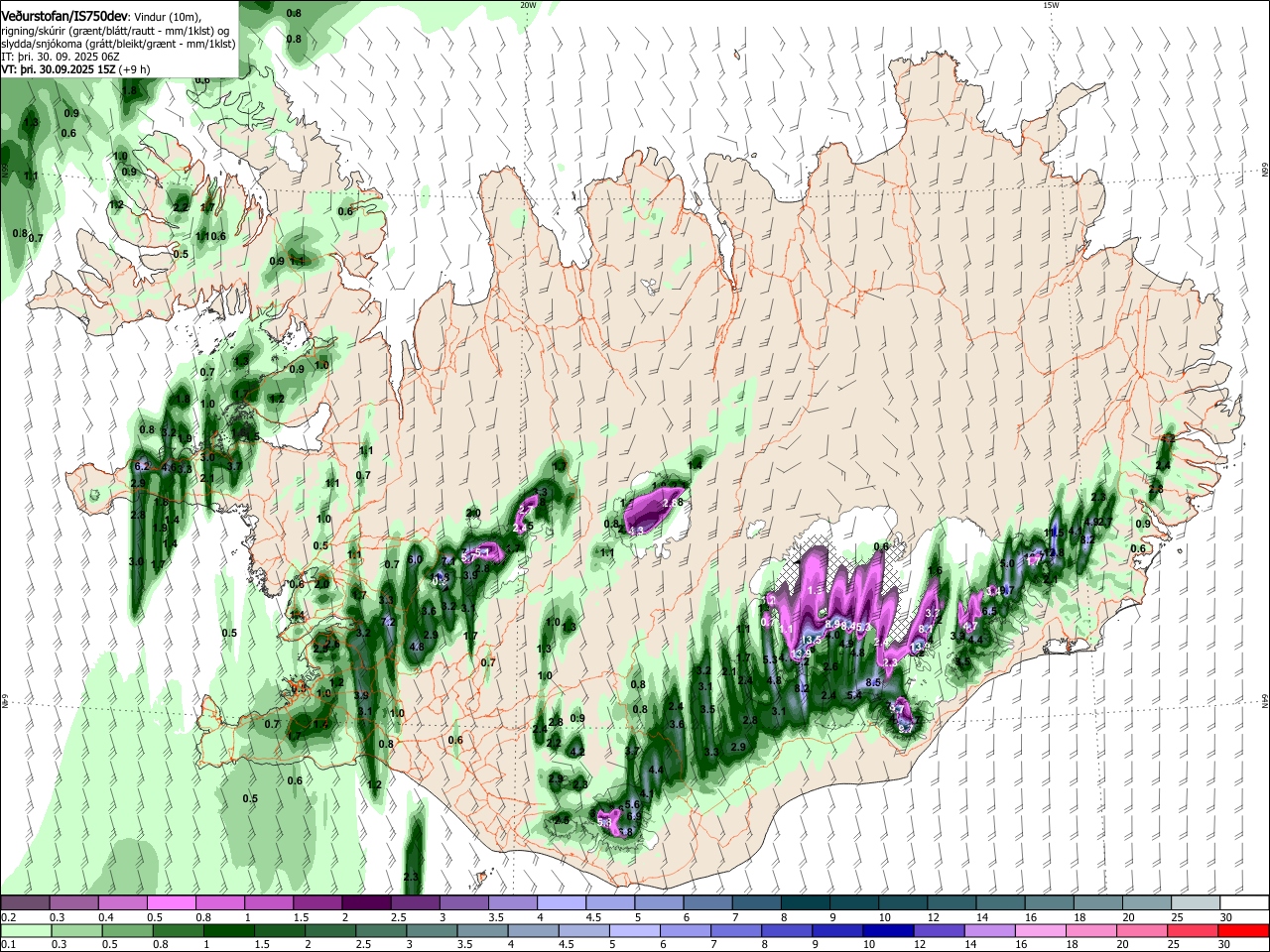The width and height of the screenshot is (1270, 952).
Task: Pick the pure red swatch after 30
Action: tap(1242, 931)
